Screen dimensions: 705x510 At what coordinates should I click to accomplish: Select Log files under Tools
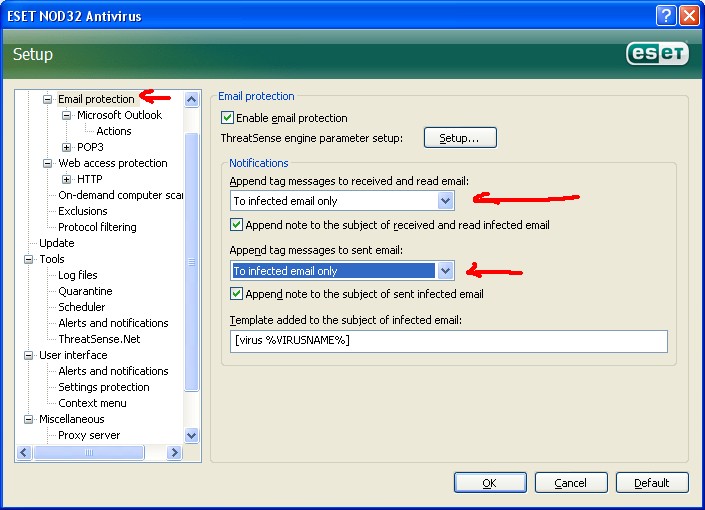(78, 275)
